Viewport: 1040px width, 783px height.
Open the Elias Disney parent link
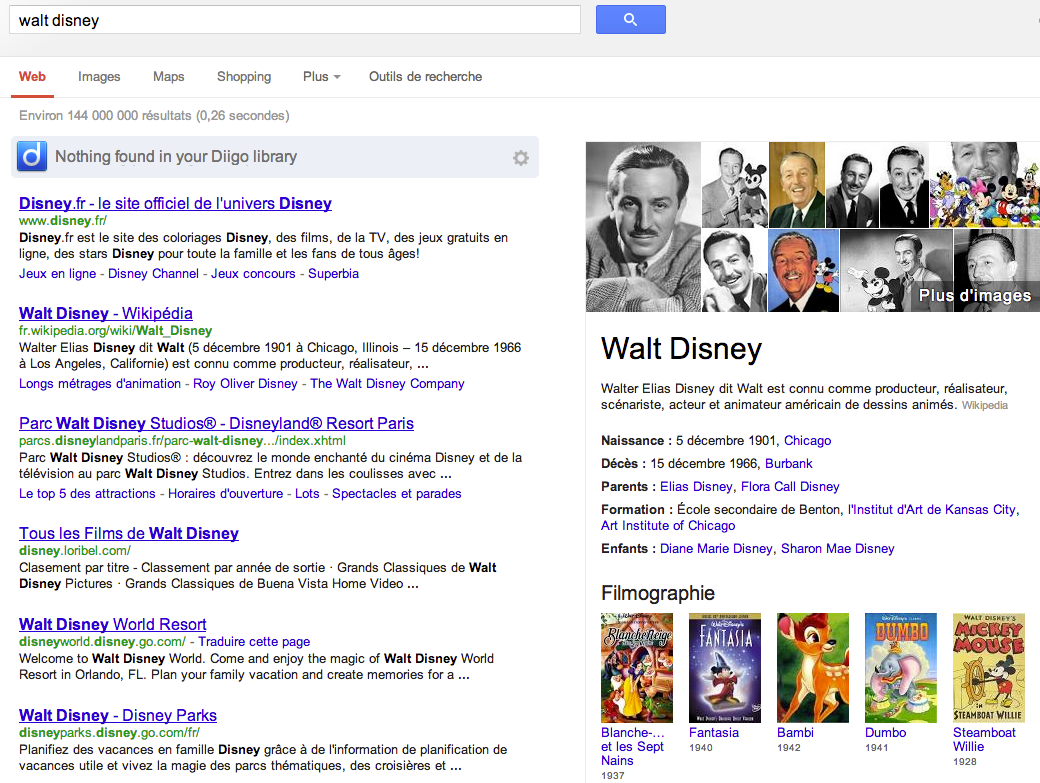tap(696, 487)
